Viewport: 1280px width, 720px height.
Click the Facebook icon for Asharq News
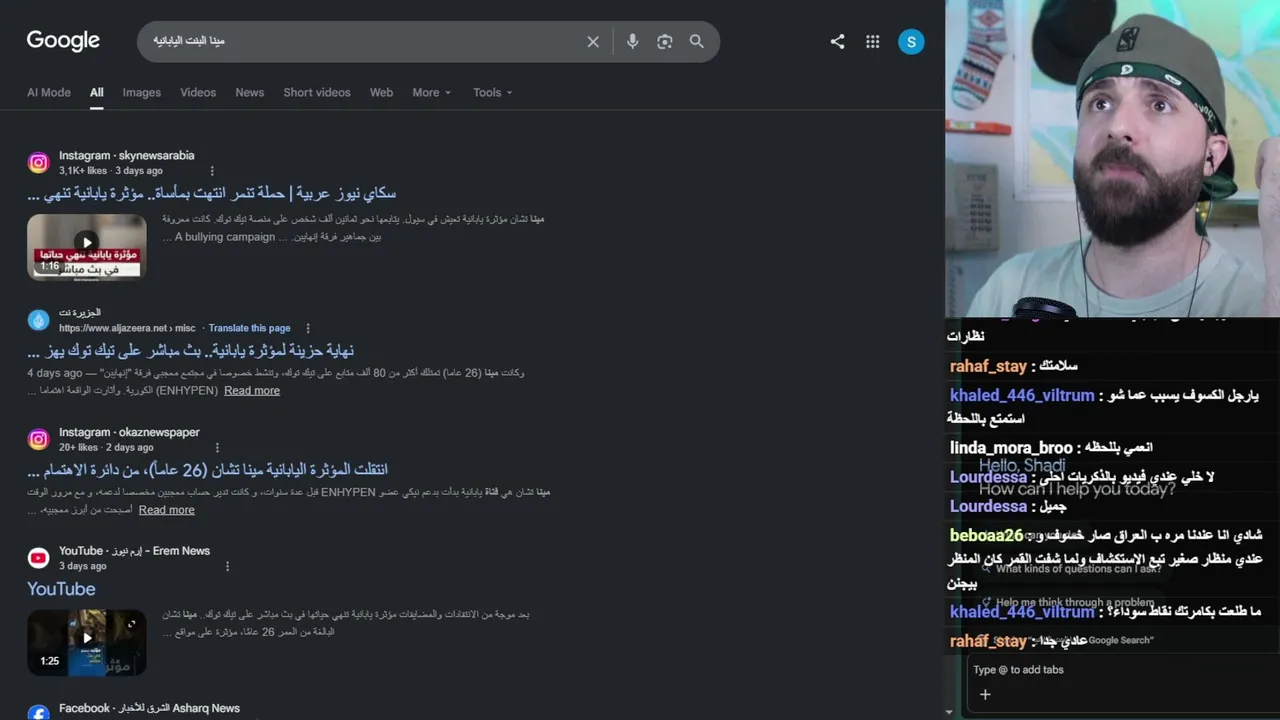[38, 714]
